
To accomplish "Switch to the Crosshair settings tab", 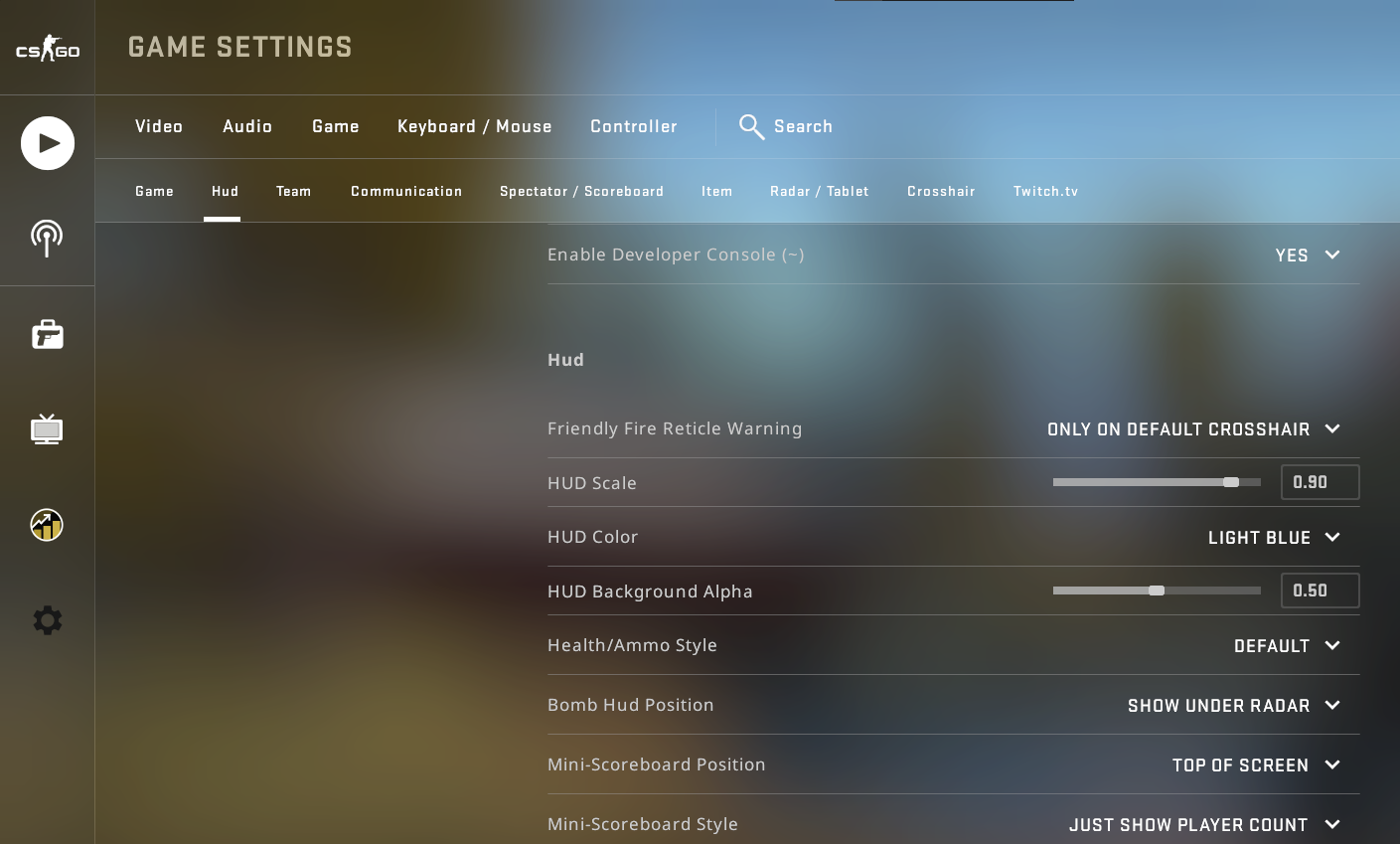I will [940, 192].
